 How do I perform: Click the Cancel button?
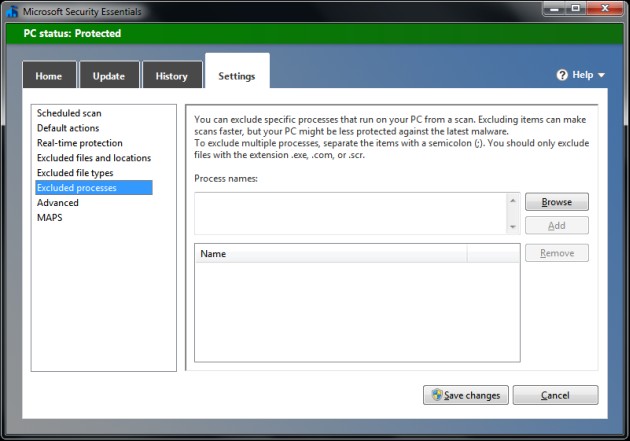[x=555, y=395]
